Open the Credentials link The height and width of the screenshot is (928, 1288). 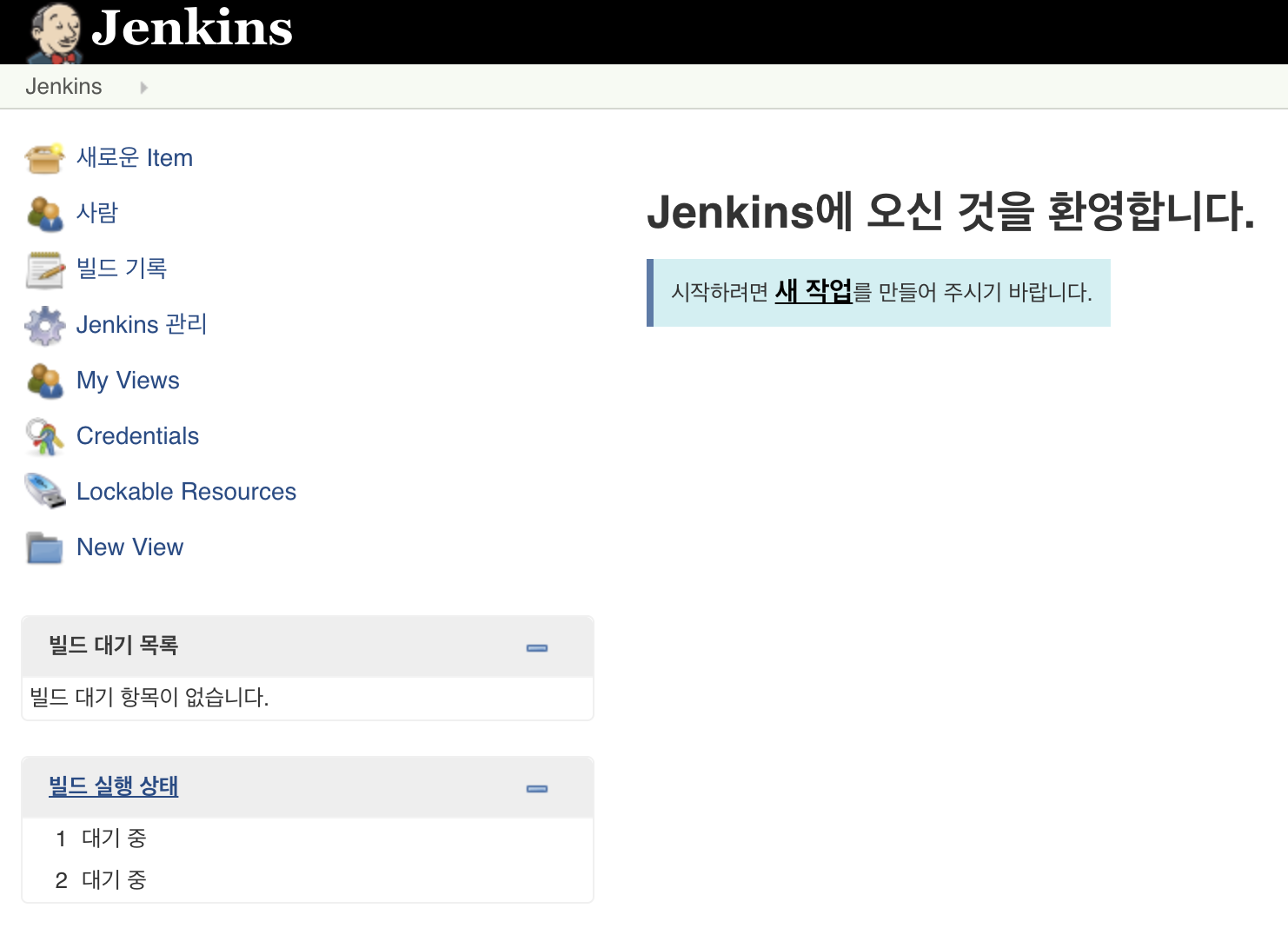pyautogui.click(x=137, y=436)
